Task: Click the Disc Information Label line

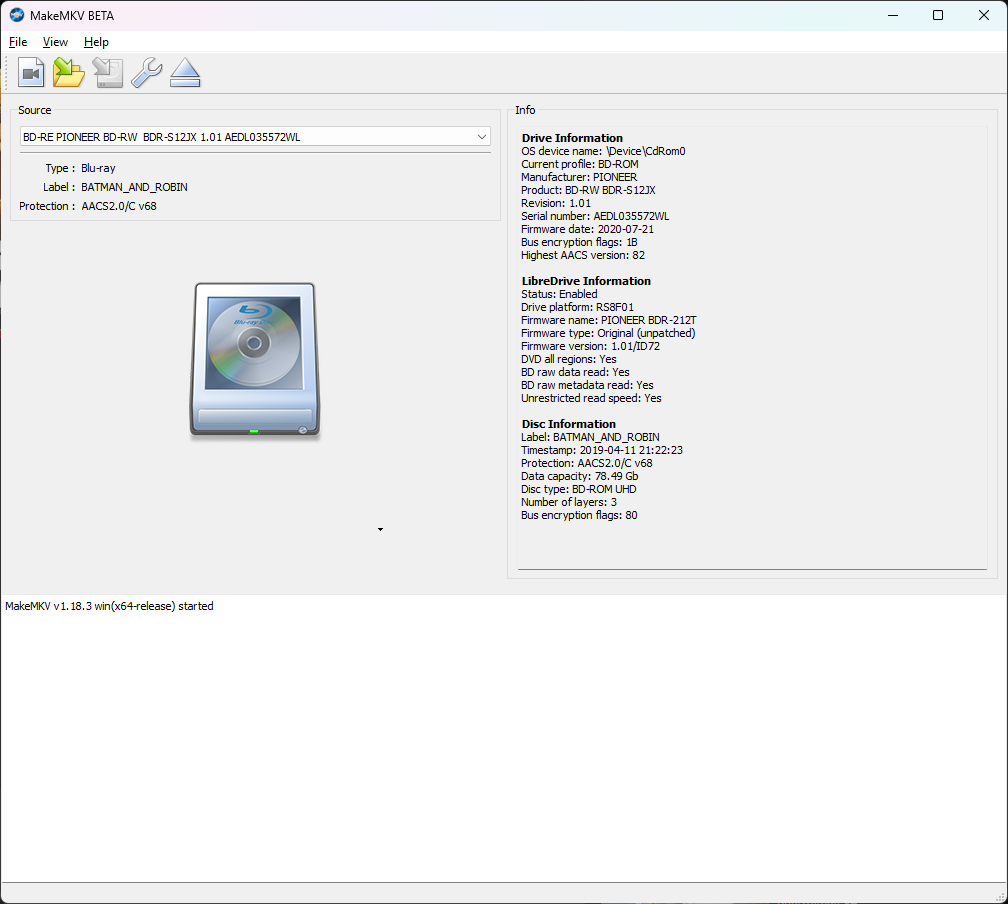Action: [x=590, y=437]
